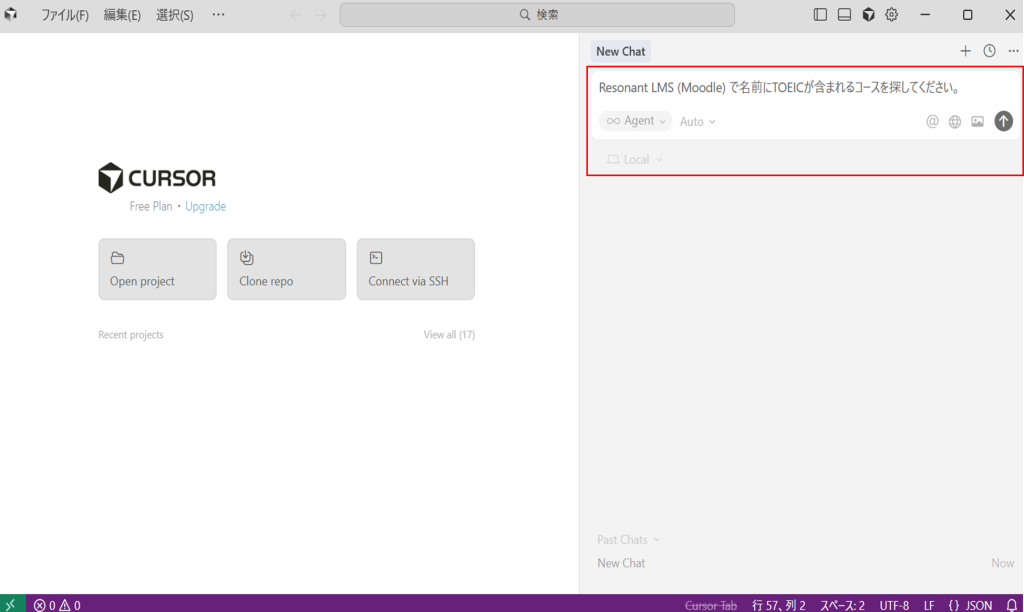
Task: Open the Auto model selector dropdown
Action: point(697,122)
